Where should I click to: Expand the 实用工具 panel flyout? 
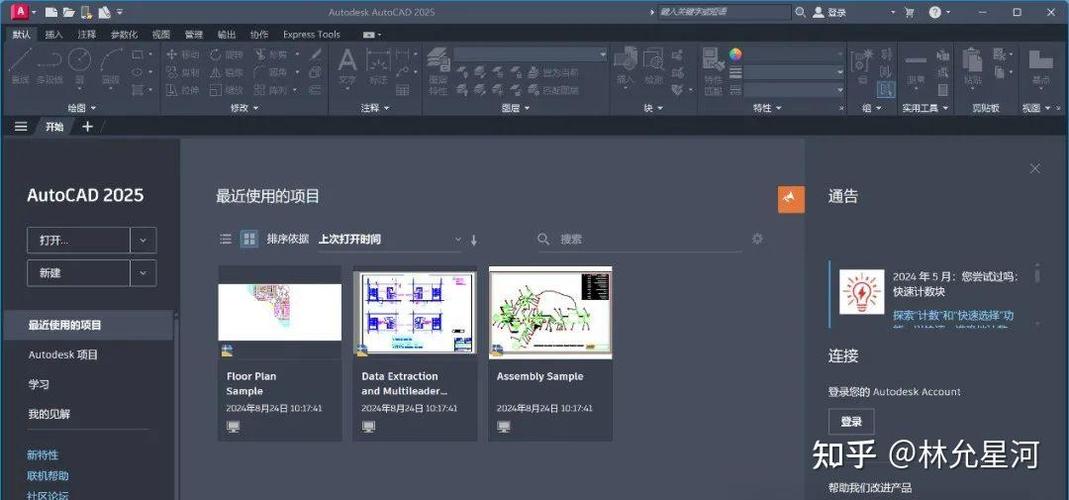click(x=925, y=108)
